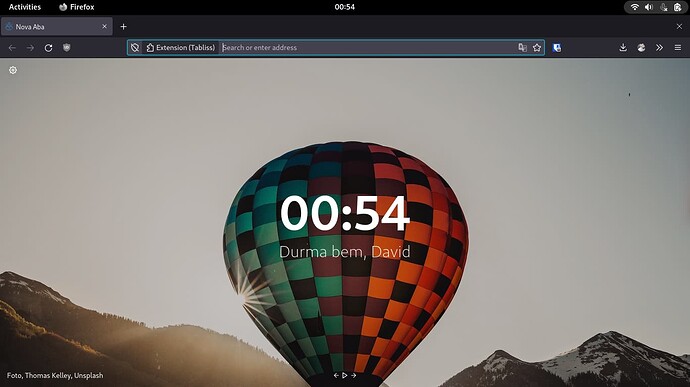Open the downloads panel

coord(623,48)
